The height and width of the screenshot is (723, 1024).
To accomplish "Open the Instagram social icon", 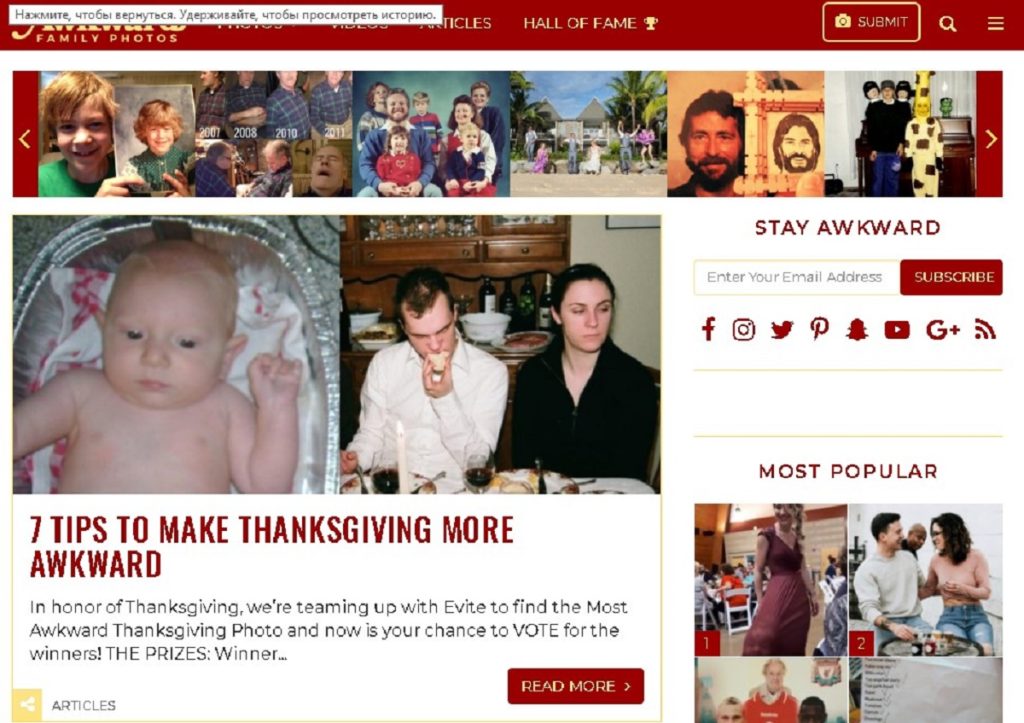I will [743, 330].
